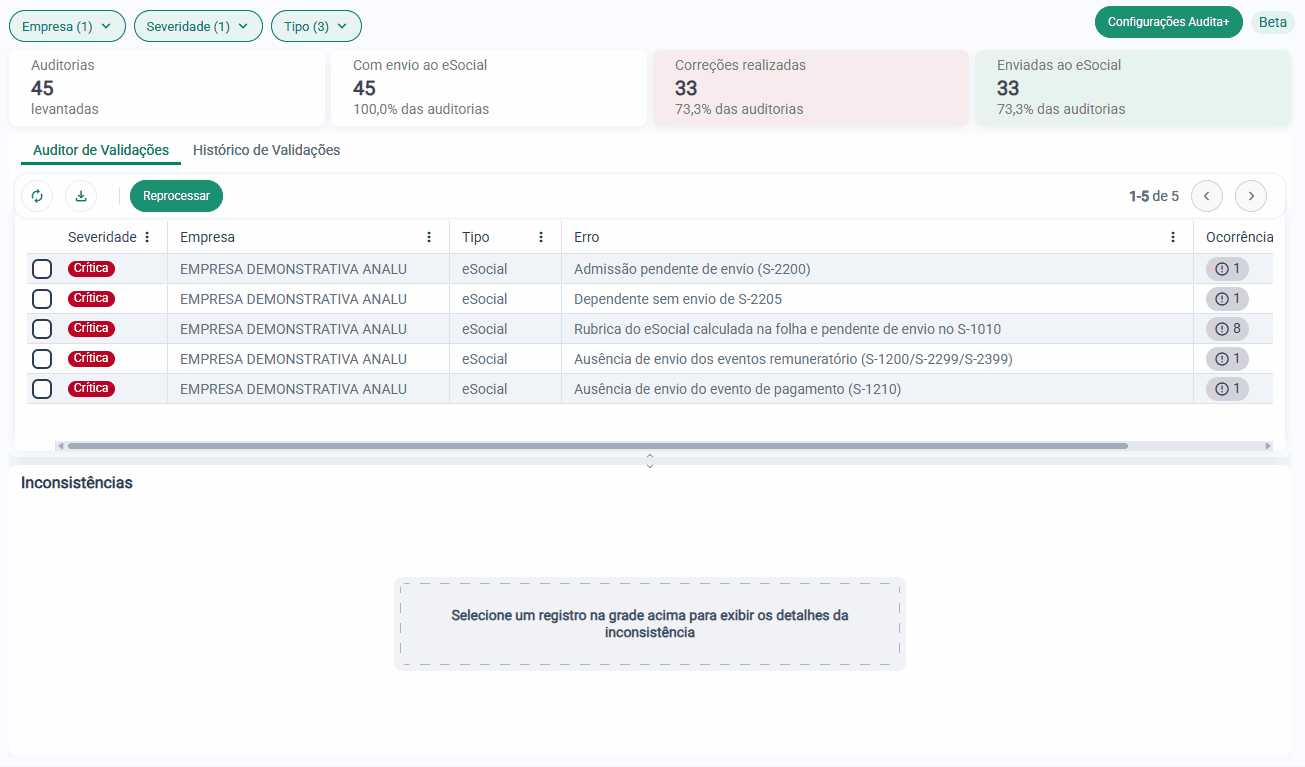The image size is (1305, 767).
Task: Switch to Auditor de Validações tab
Action: click(x=101, y=150)
